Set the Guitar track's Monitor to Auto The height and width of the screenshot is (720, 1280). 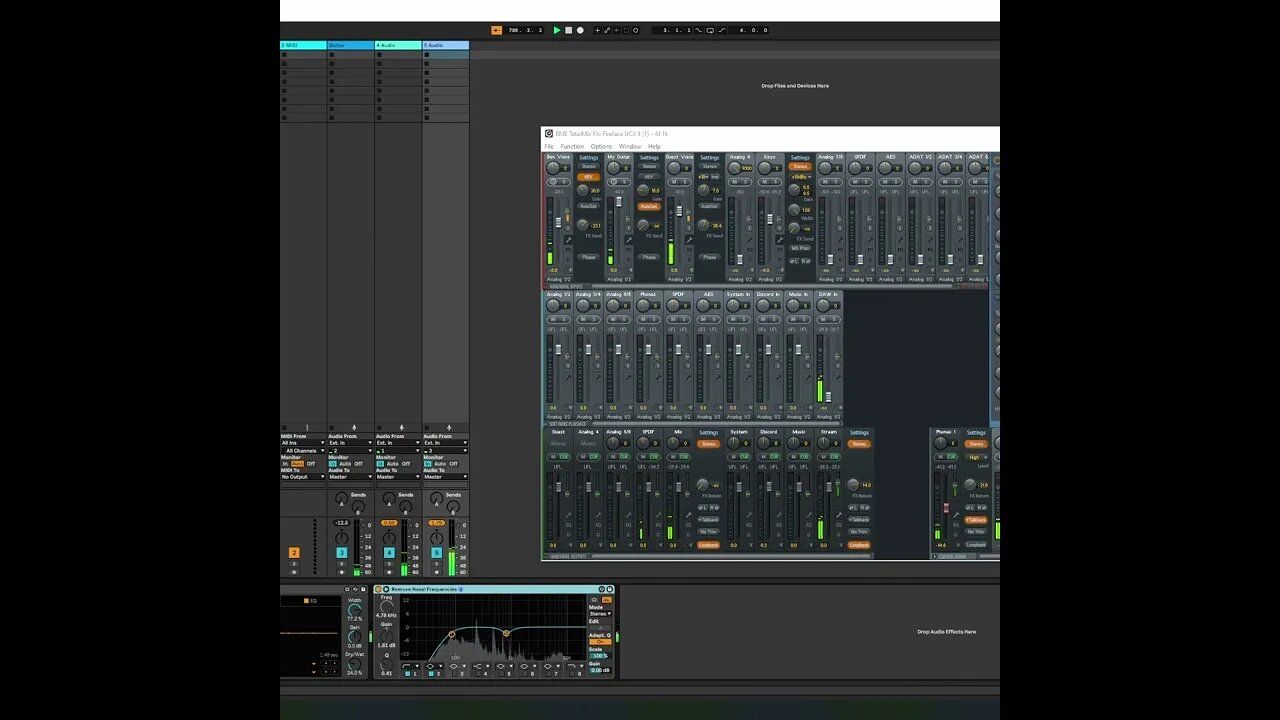[x=344, y=464]
